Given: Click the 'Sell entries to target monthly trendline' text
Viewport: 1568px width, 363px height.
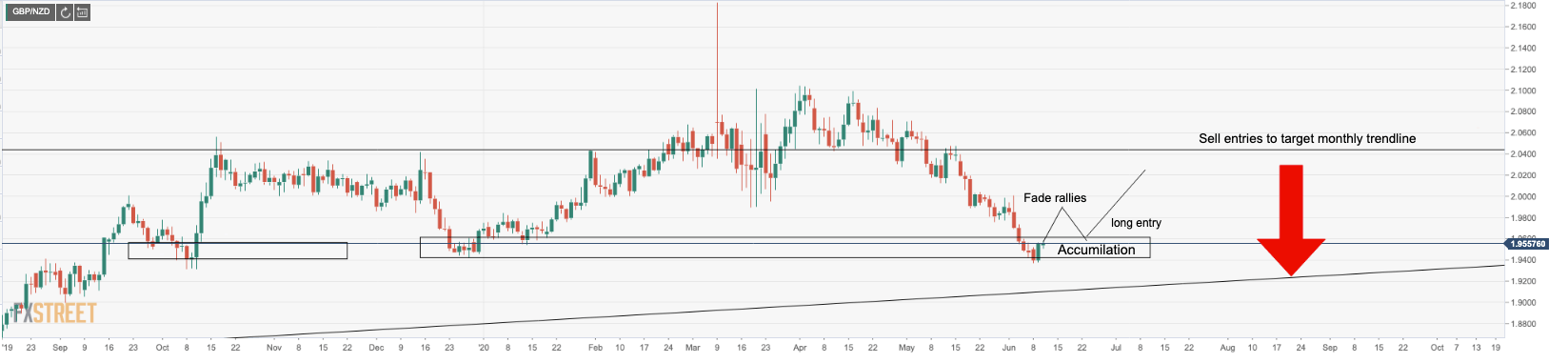Looking at the screenshot, I should tap(1307, 139).
